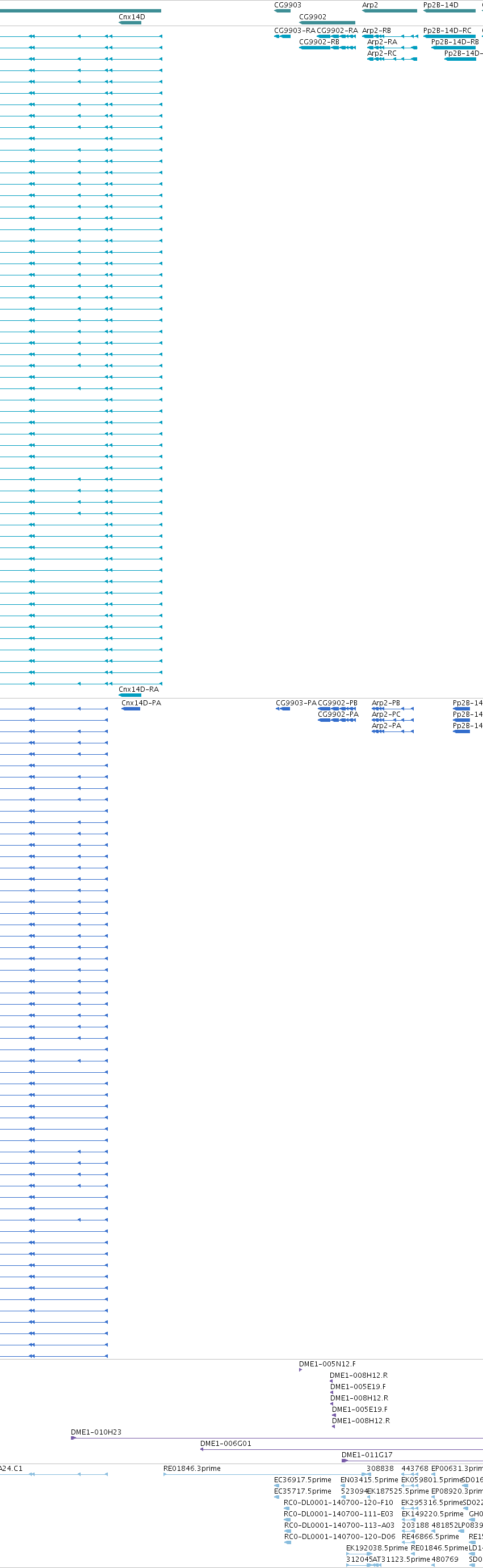Click the CG9902-PA label
This screenshot has width=483, height=1568.
tap(338, 714)
